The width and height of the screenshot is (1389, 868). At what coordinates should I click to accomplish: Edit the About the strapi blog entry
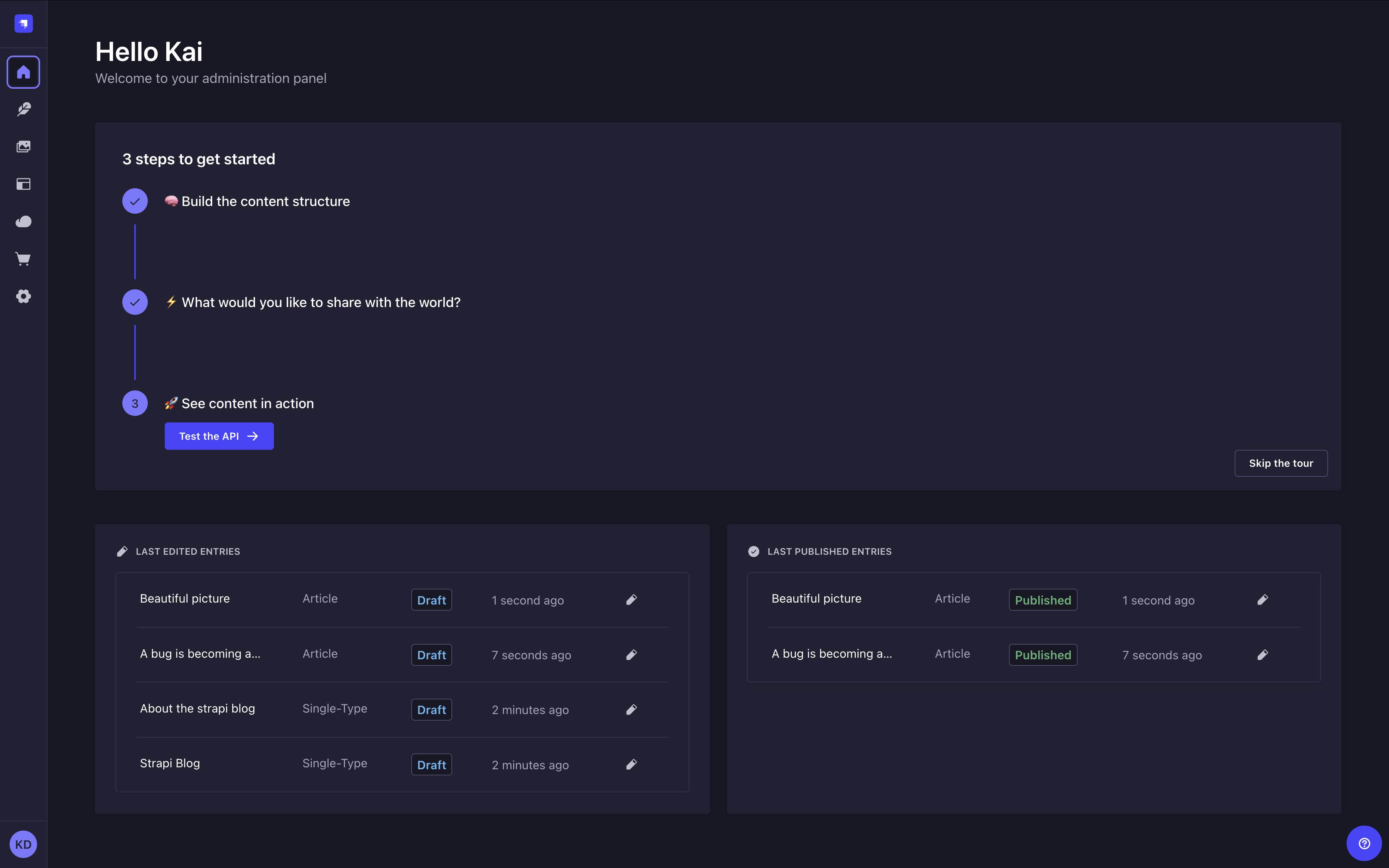pos(631,709)
